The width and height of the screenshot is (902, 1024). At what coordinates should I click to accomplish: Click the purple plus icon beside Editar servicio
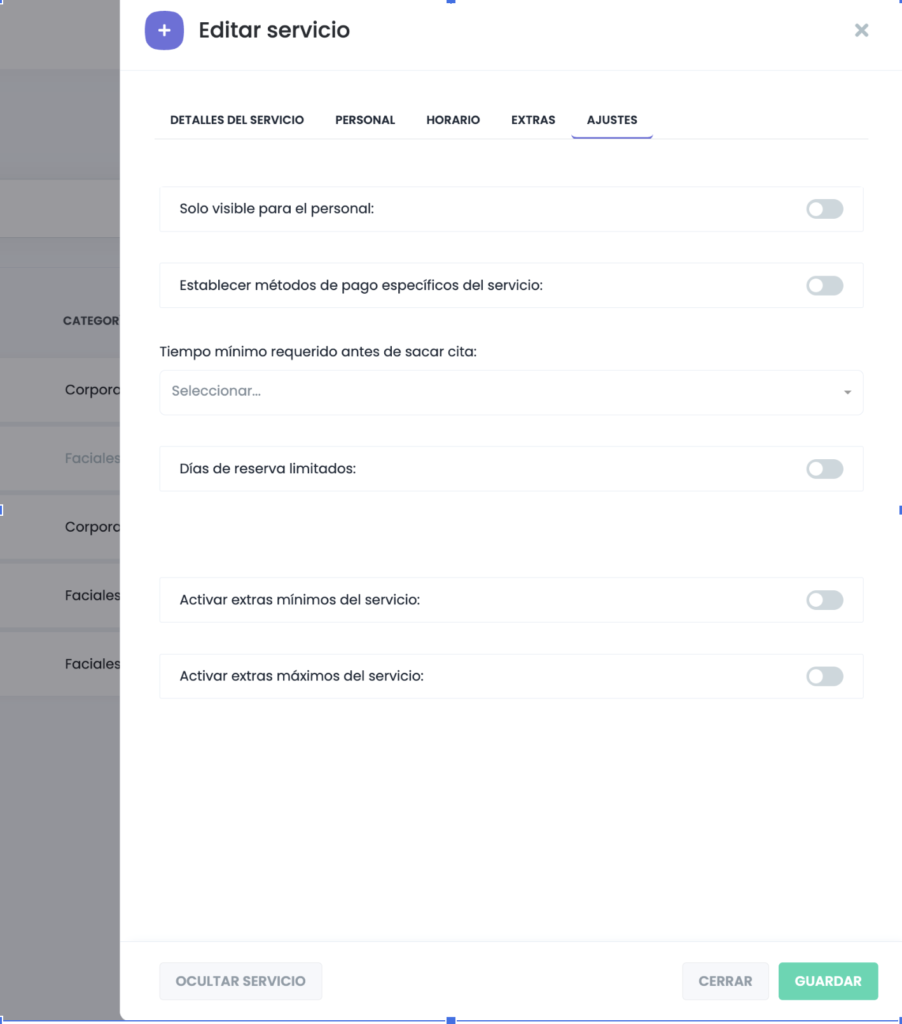point(164,31)
